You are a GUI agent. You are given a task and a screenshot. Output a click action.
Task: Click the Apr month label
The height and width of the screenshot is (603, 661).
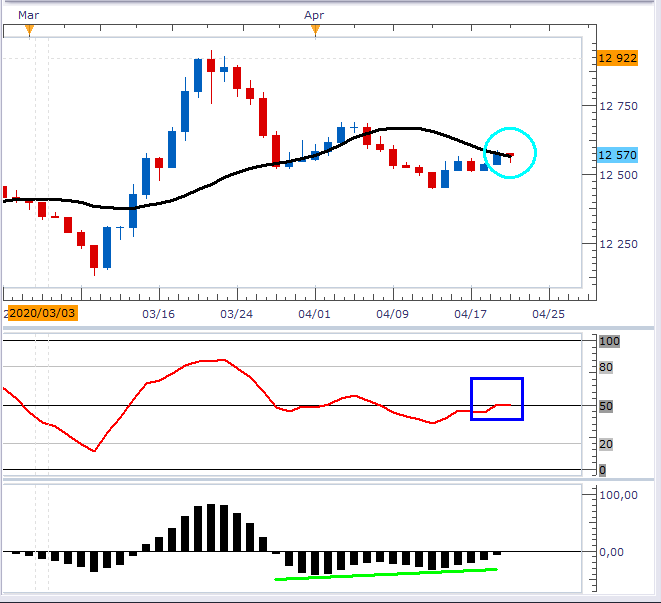[x=314, y=15]
